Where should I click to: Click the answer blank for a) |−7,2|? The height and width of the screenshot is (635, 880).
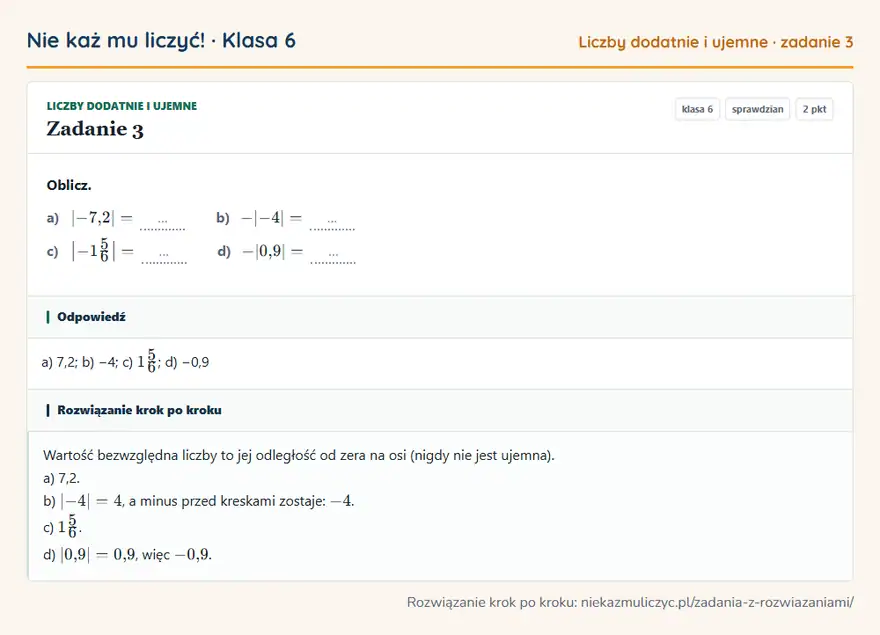[x=162, y=223]
